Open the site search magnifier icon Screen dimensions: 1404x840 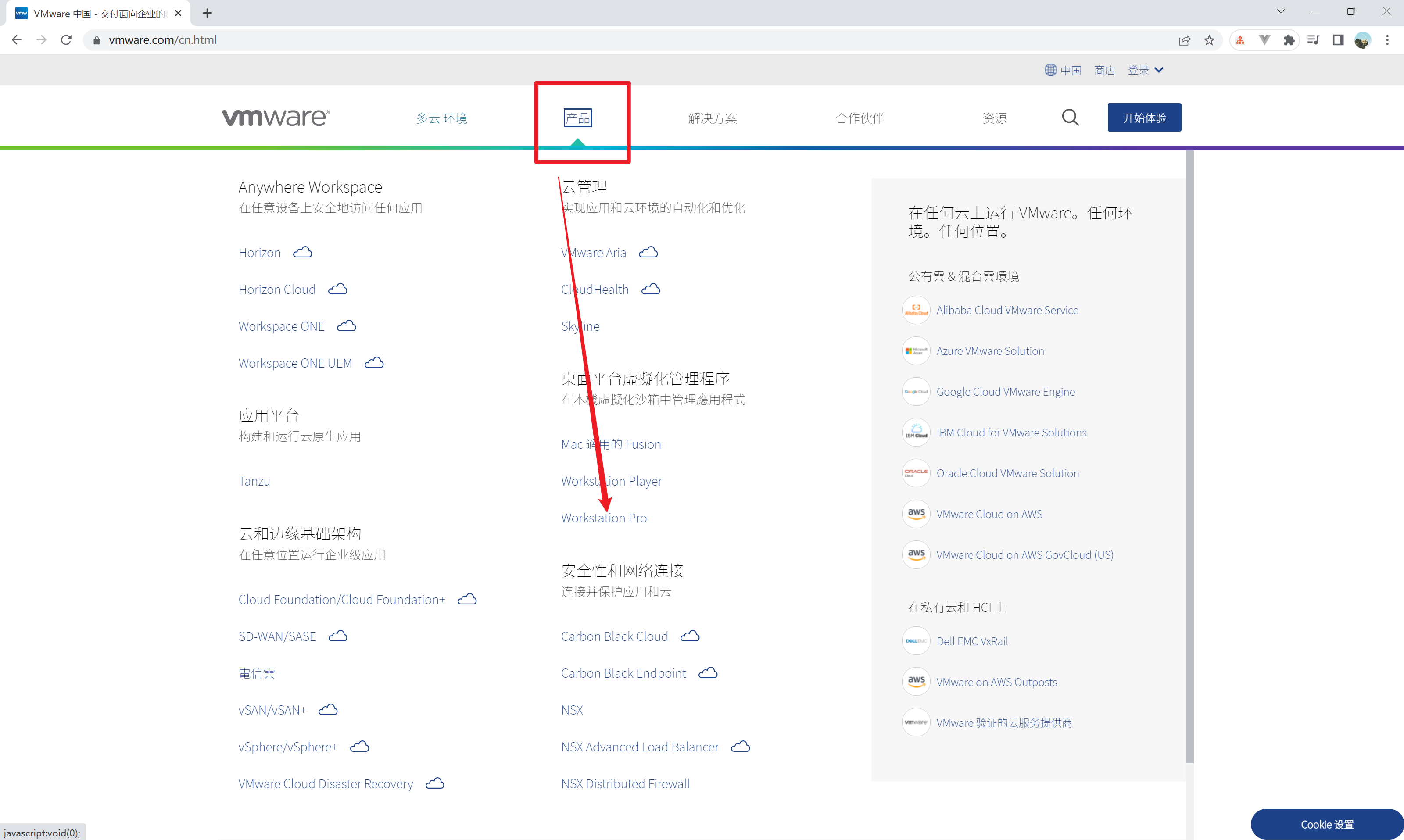coord(1070,117)
